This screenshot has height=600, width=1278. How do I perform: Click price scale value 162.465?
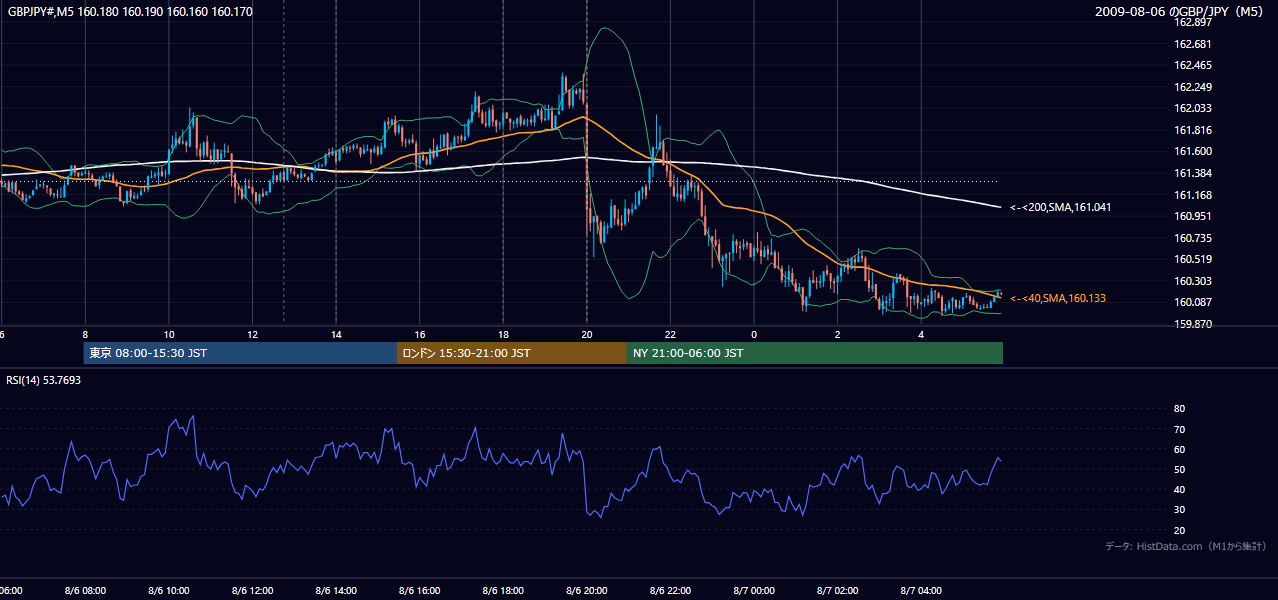1192,65
